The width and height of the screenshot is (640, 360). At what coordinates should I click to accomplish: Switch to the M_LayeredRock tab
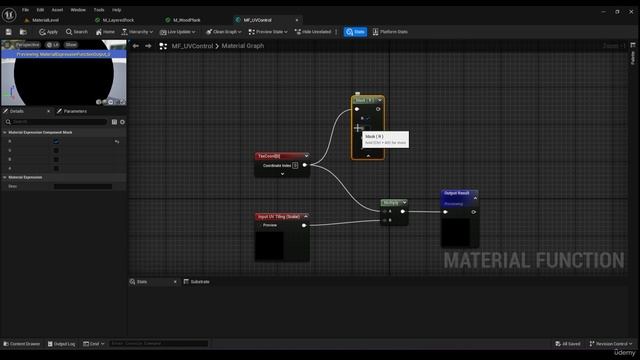pos(118,20)
